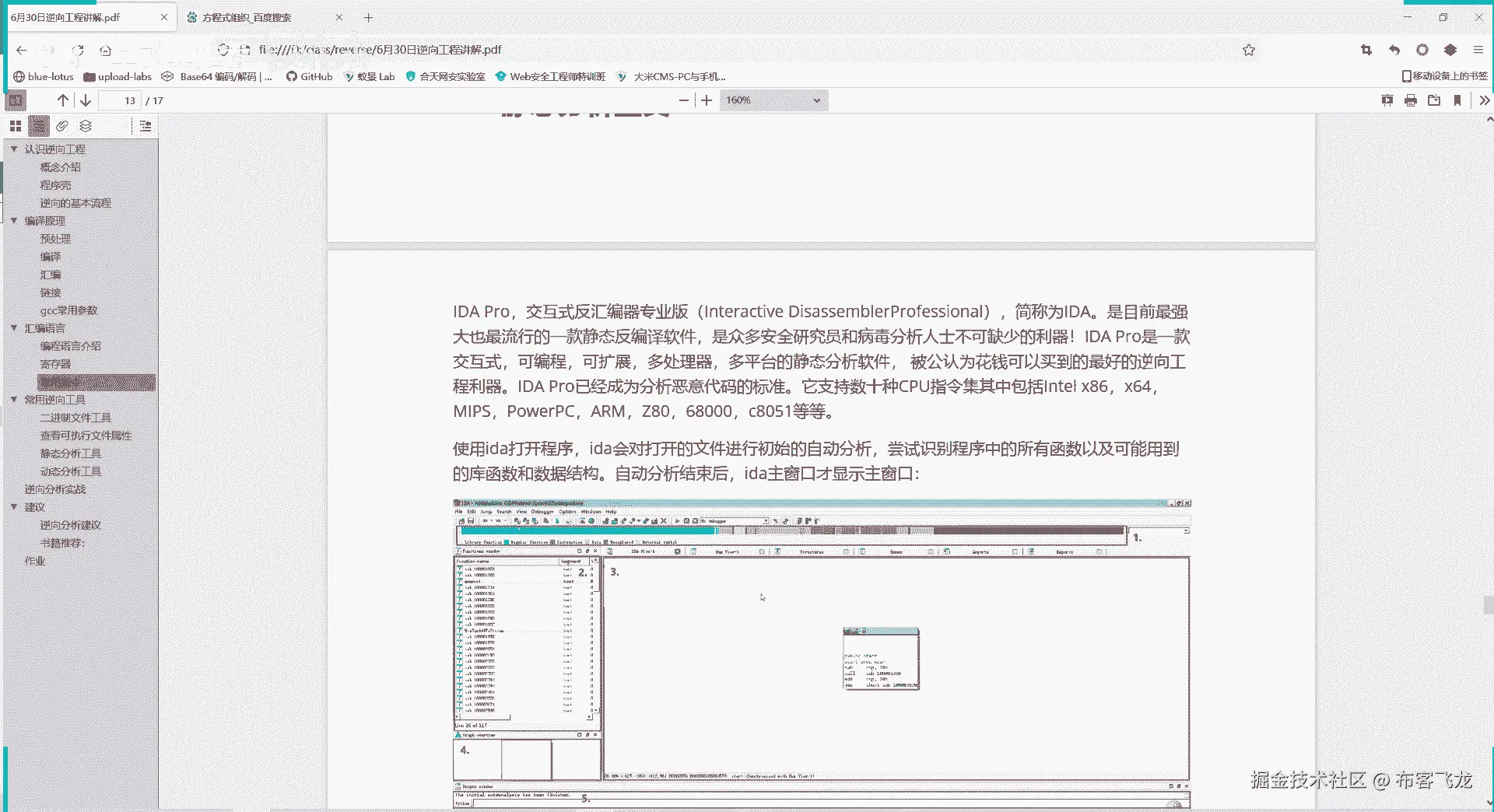Close the 方程式组织_百度搜索 tab
The height and width of the screenshot is (812, 1494).
pos(339,17)
